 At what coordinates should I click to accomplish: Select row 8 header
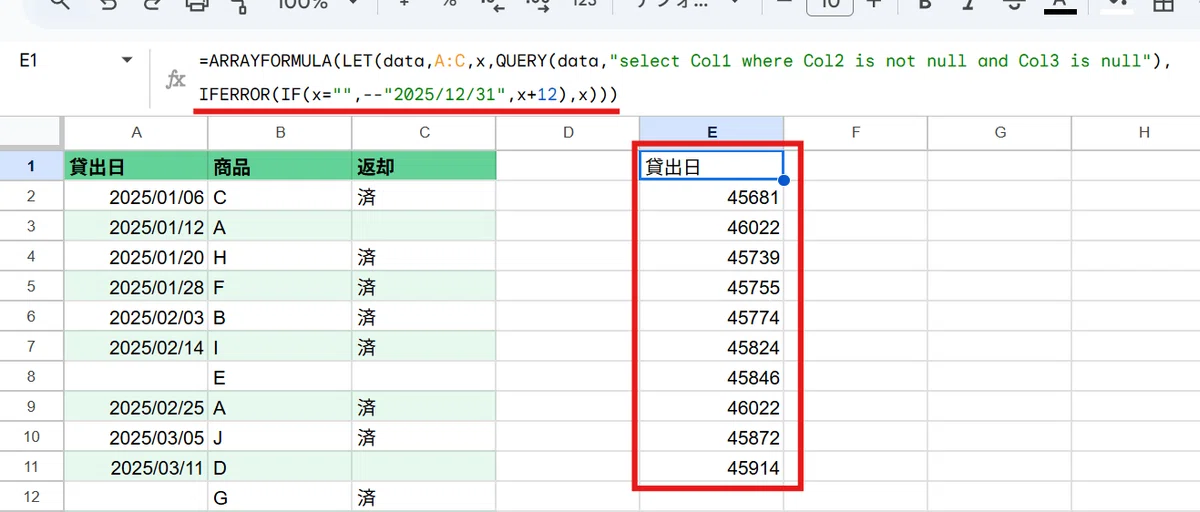pos(31,377)
